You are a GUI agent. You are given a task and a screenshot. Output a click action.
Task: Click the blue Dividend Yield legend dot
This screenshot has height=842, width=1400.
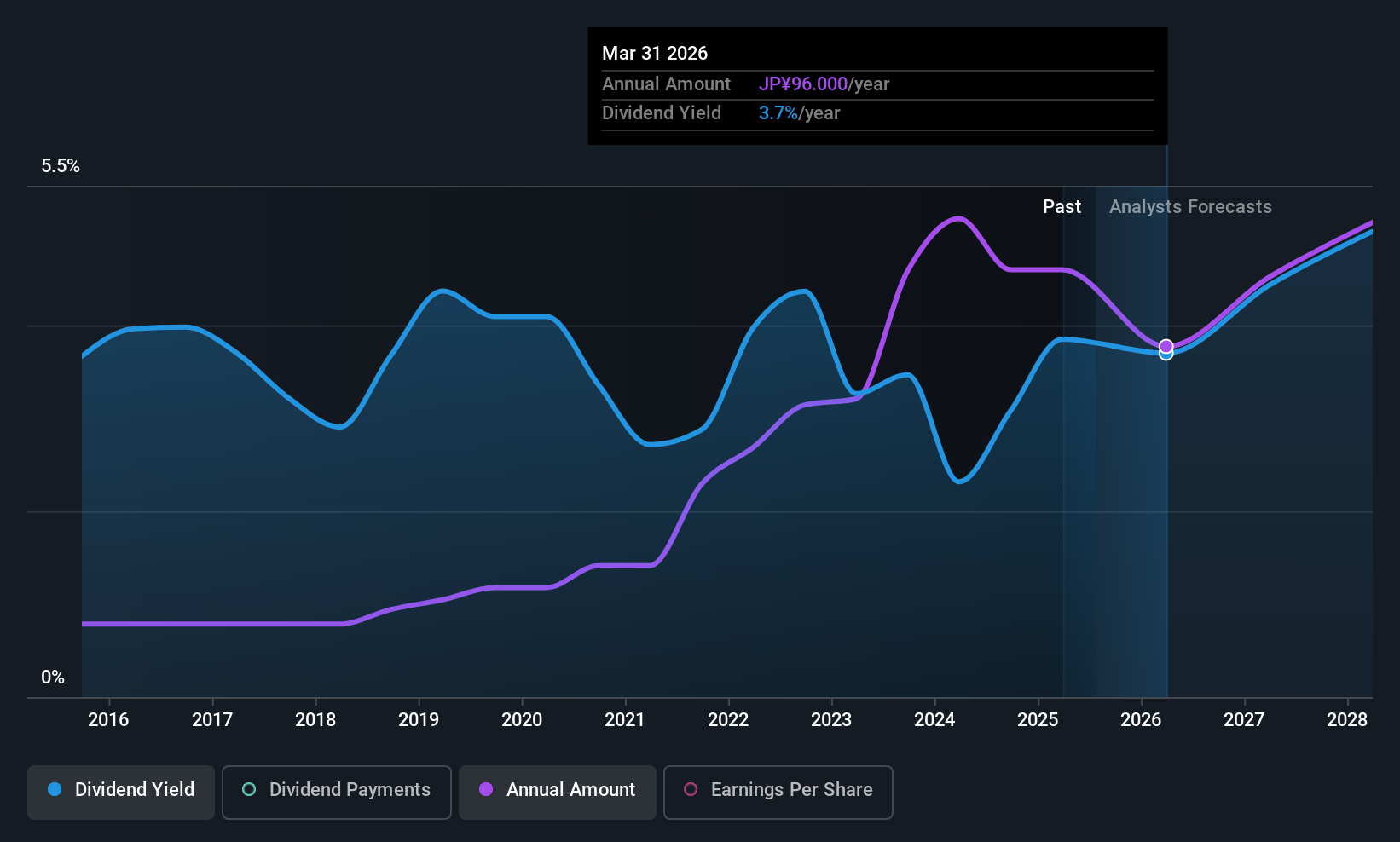(x=55, y=789)
